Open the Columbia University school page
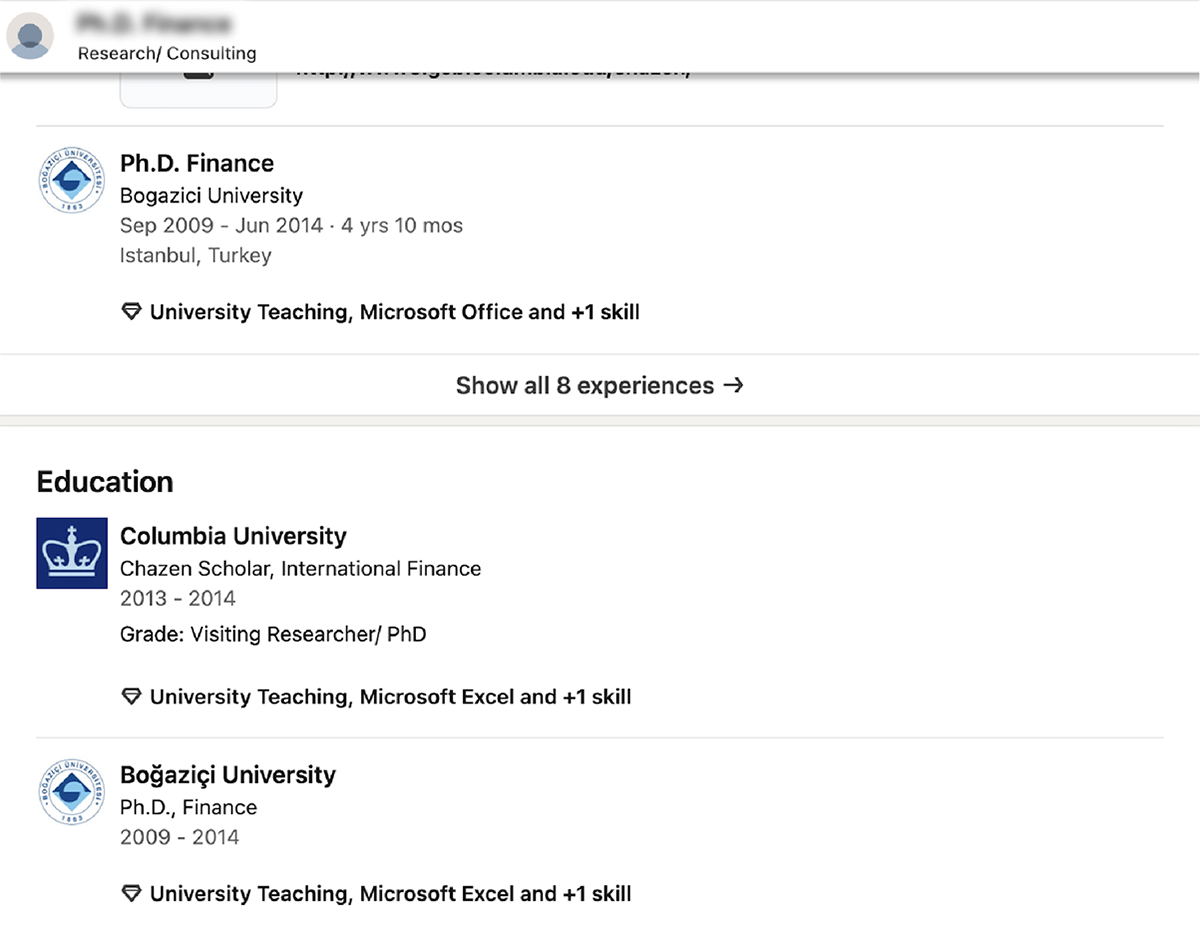Viewport: 1200px width, 933px height. 233,536
